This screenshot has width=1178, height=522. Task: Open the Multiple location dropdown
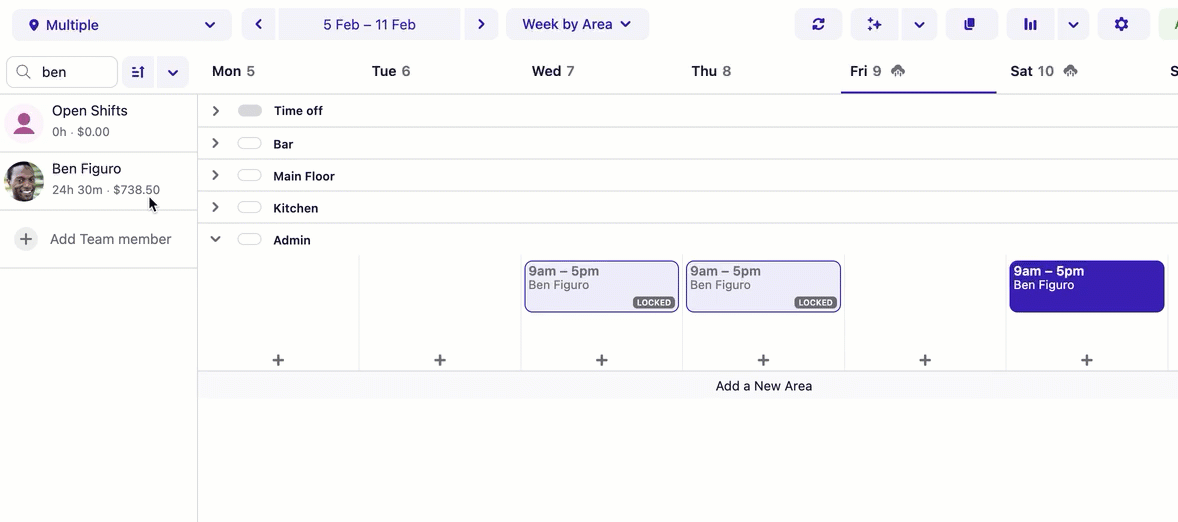[122, 25]
